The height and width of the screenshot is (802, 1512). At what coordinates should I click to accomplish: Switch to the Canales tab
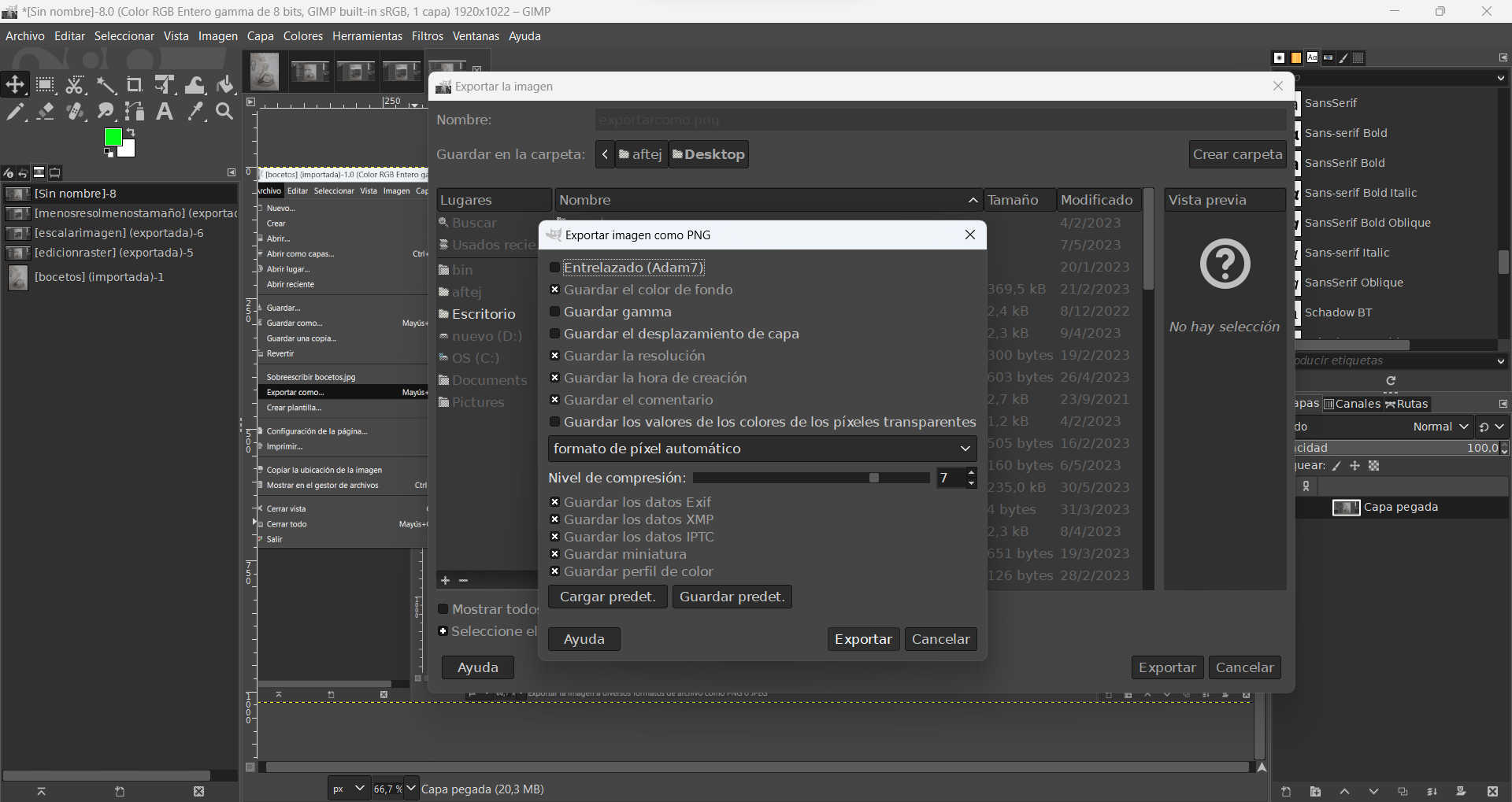(1352, 404)
